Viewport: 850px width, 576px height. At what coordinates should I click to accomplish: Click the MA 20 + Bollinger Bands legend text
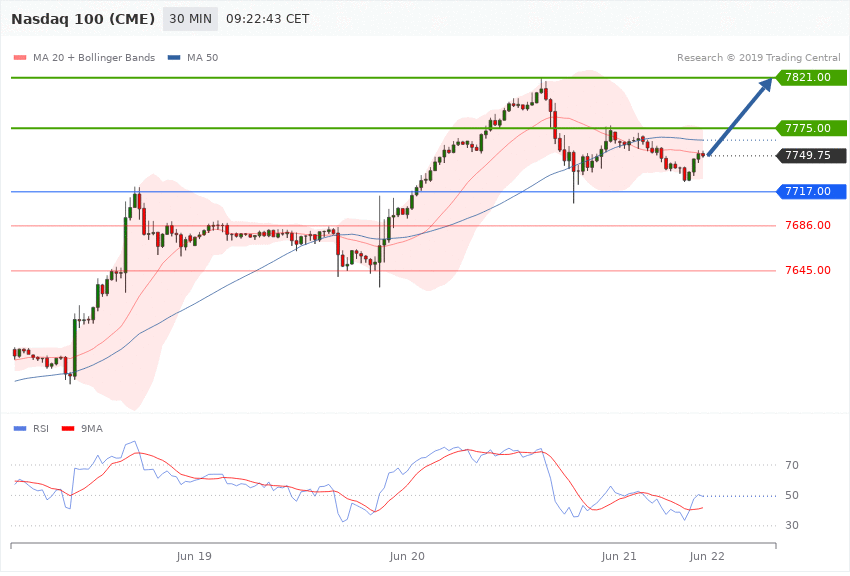coord(94,57)
